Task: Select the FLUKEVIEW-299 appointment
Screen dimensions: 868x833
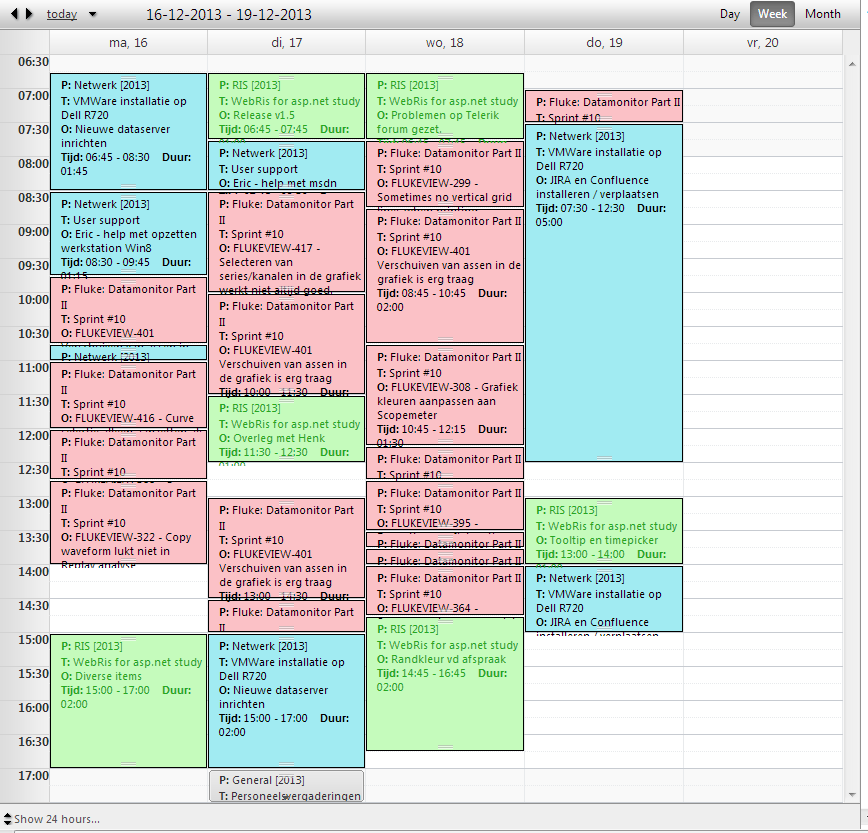Action: point(445,174)
